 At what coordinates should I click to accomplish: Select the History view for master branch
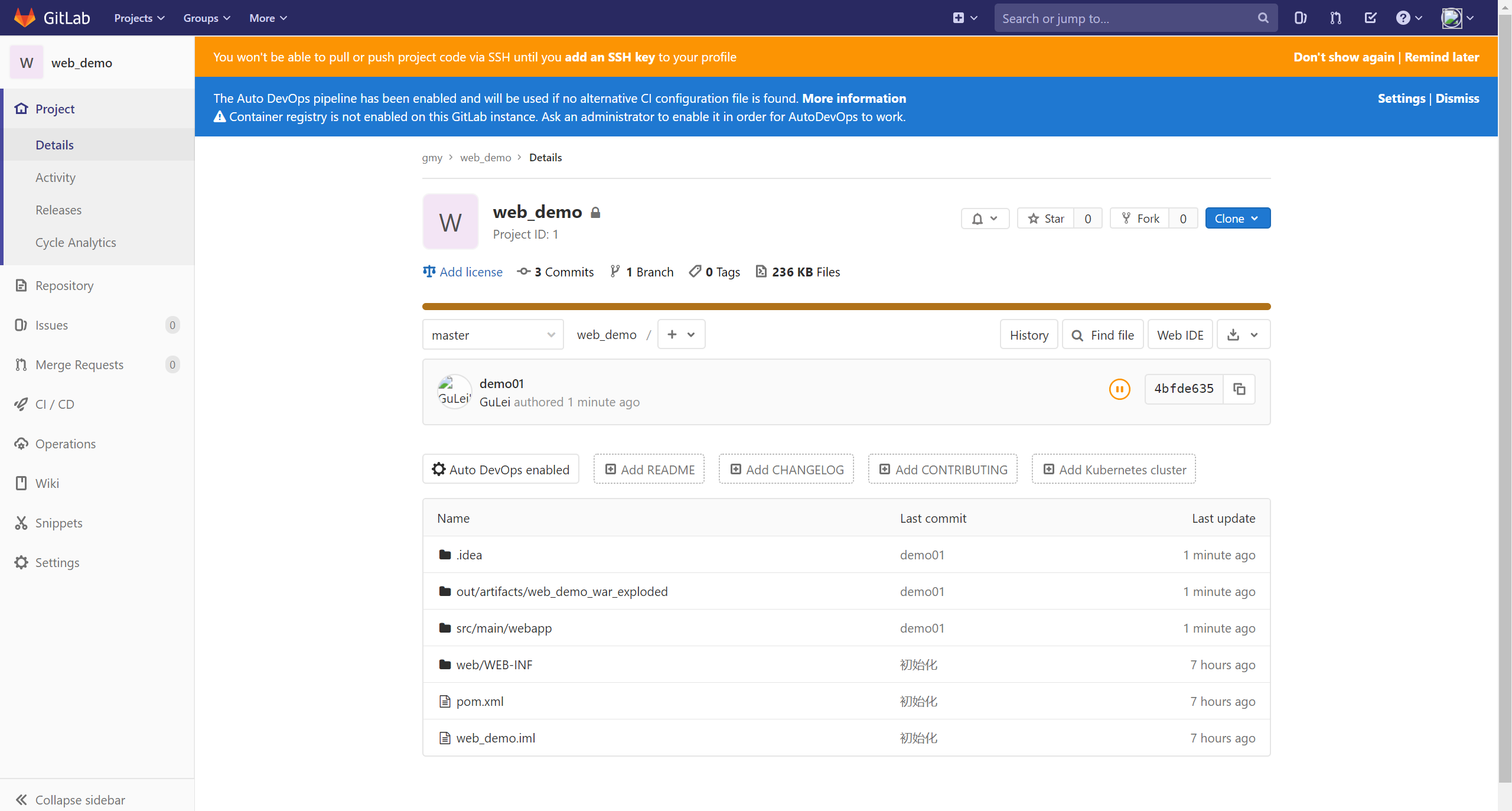point(1029,335)
